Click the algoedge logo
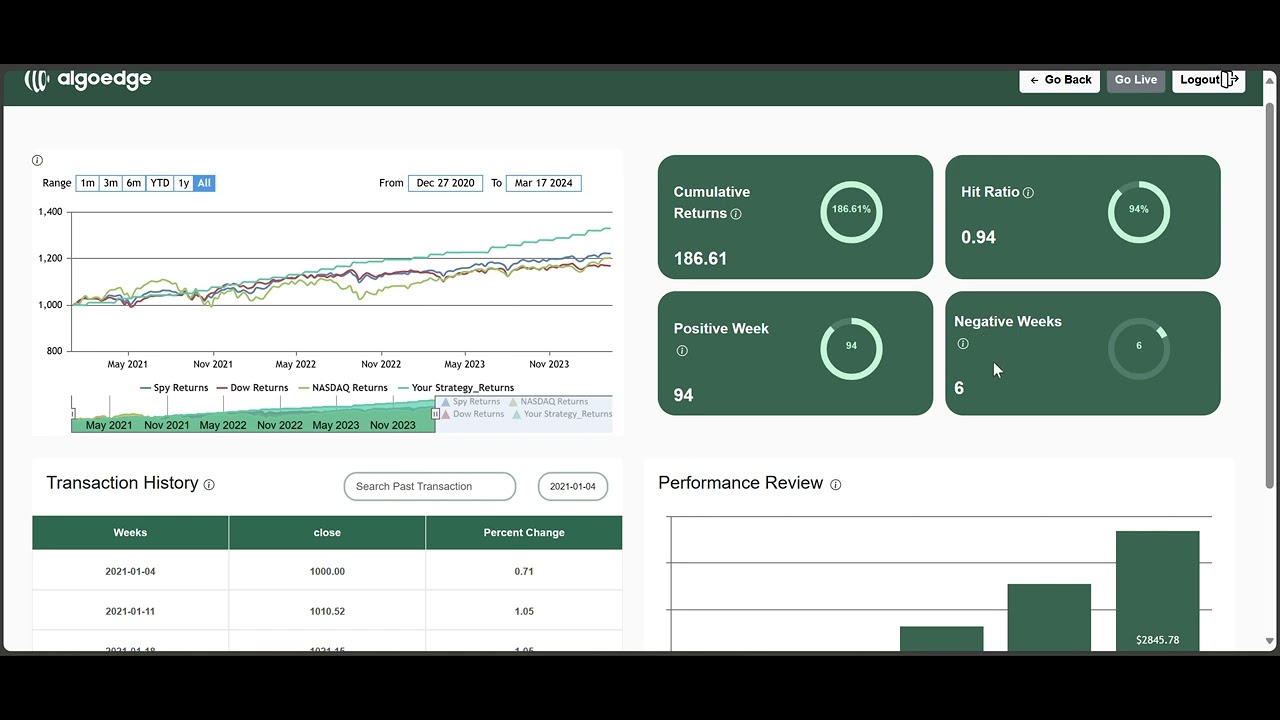 (x=88, y=80)
